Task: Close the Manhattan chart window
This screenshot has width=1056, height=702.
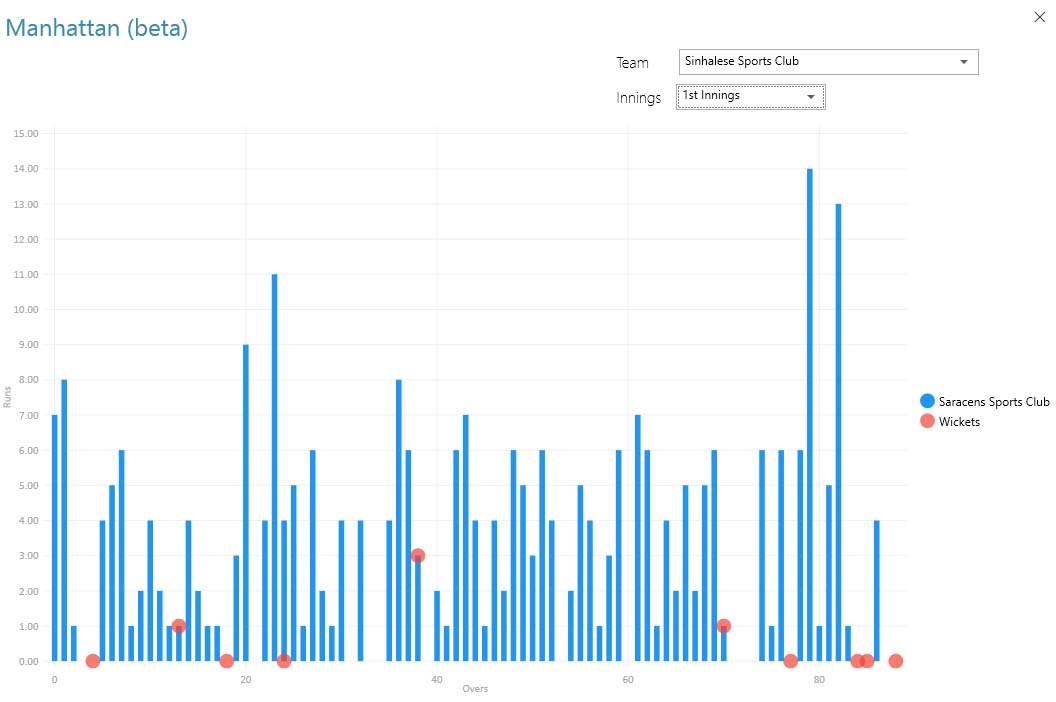Action: point(1039,16)
